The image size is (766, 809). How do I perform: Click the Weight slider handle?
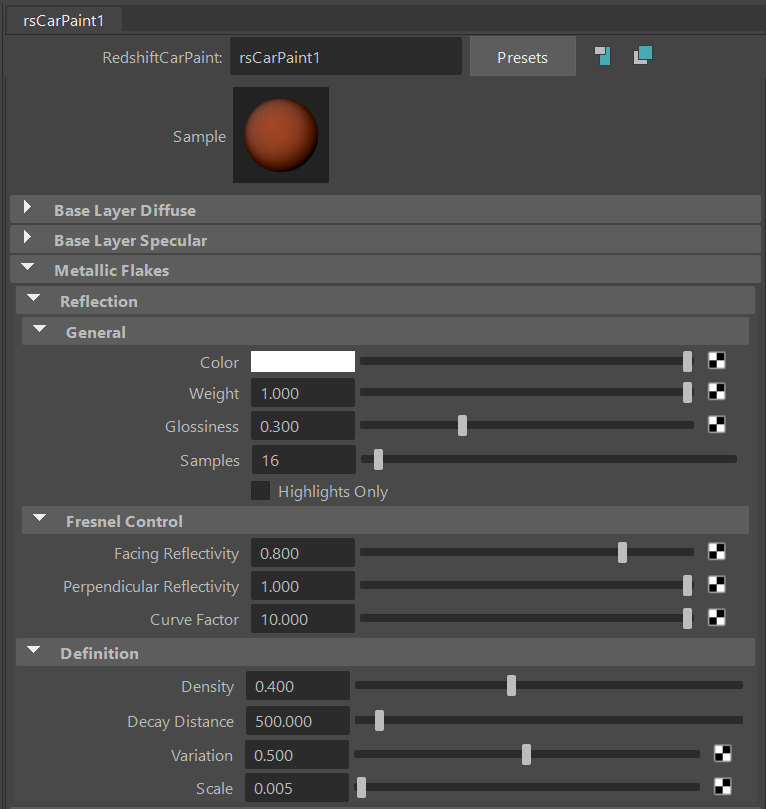coord(687,393)
